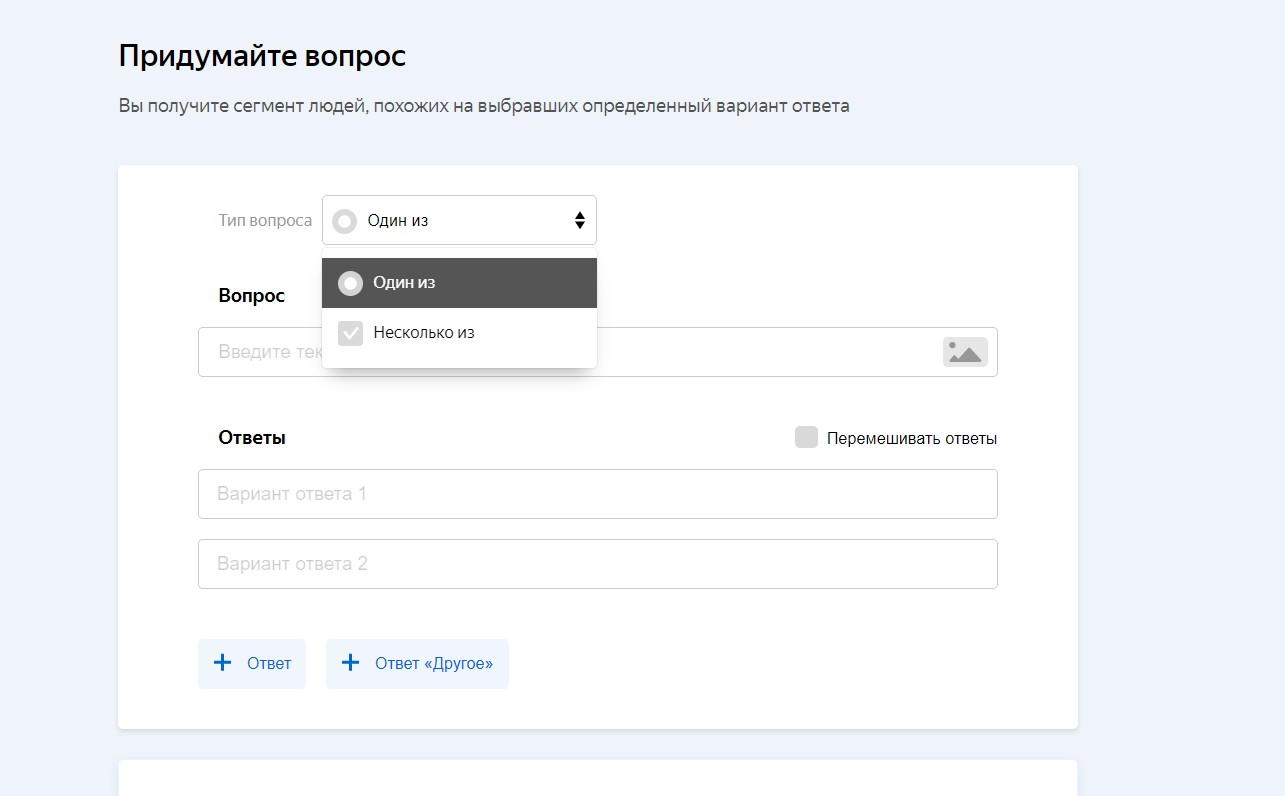1285x796 pixels.
Task: Focus the «Вариант ответа 1» field
Action: [597, 494]
